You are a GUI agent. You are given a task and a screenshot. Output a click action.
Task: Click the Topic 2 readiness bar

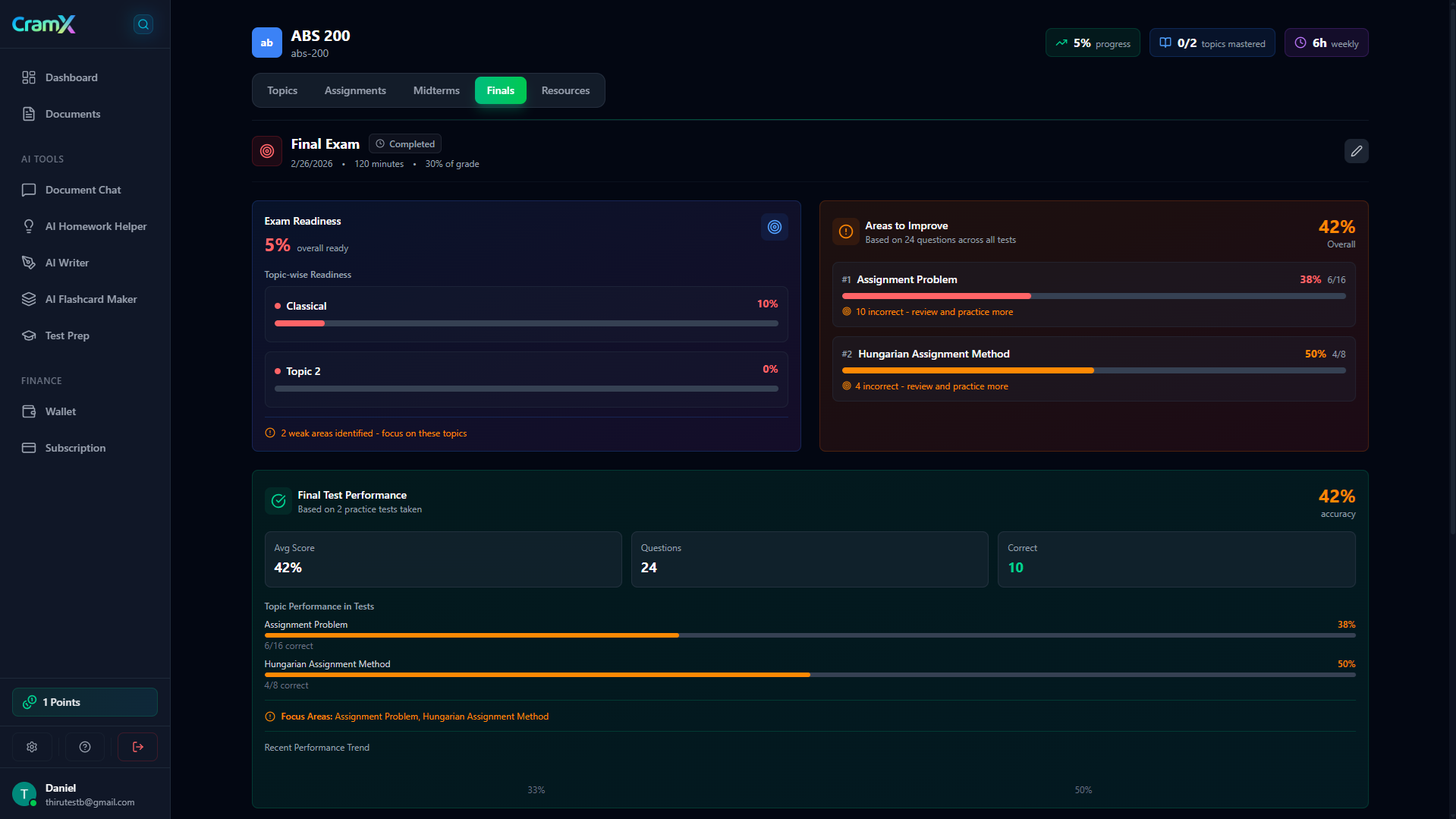(527, 389)
